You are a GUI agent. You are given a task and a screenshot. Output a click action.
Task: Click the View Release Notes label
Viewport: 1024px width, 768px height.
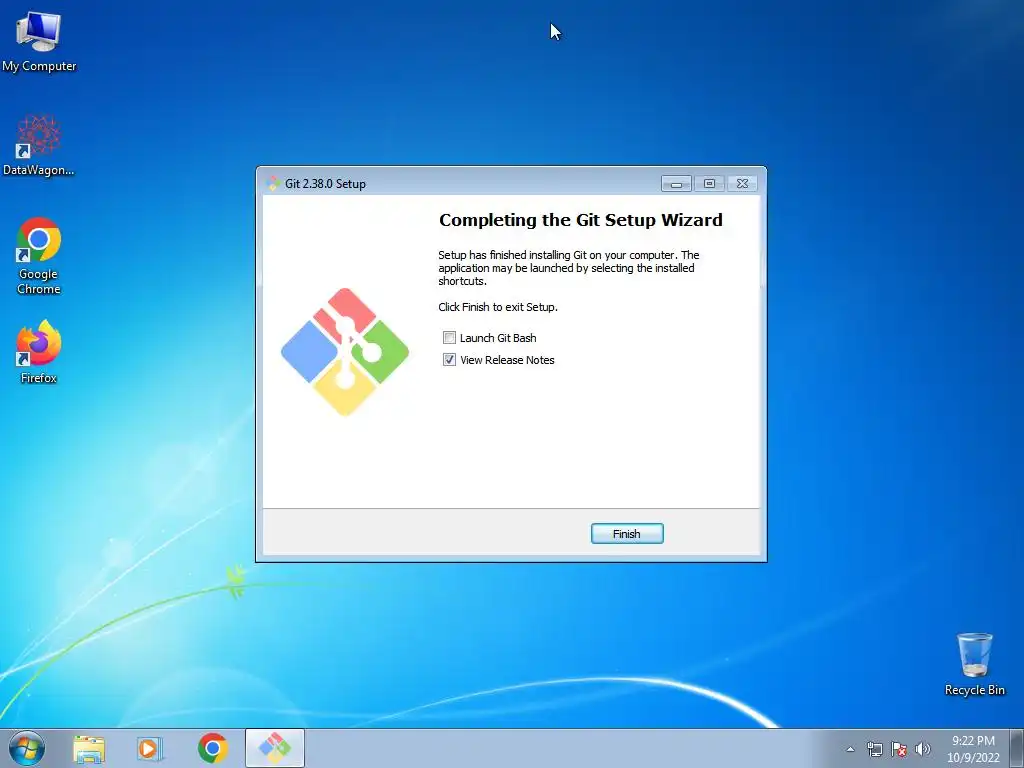507,360
